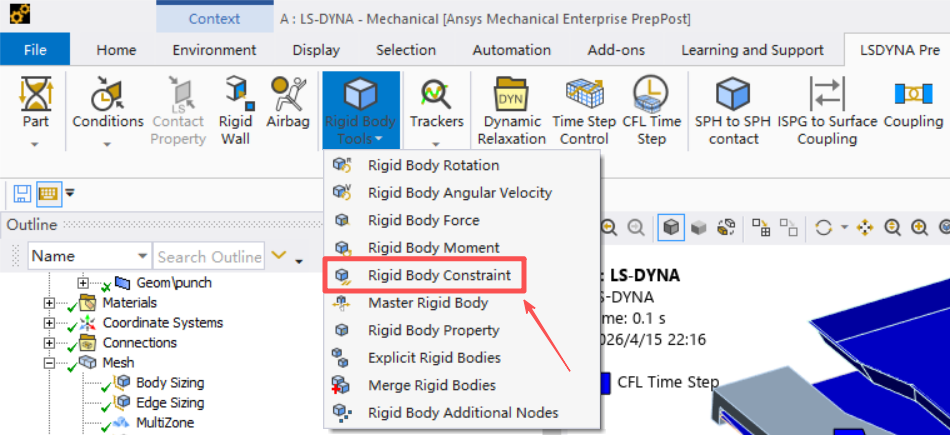Open the Learning and Support tab
The width and height of the screenshot is (950, 435).
click(752, 50)
